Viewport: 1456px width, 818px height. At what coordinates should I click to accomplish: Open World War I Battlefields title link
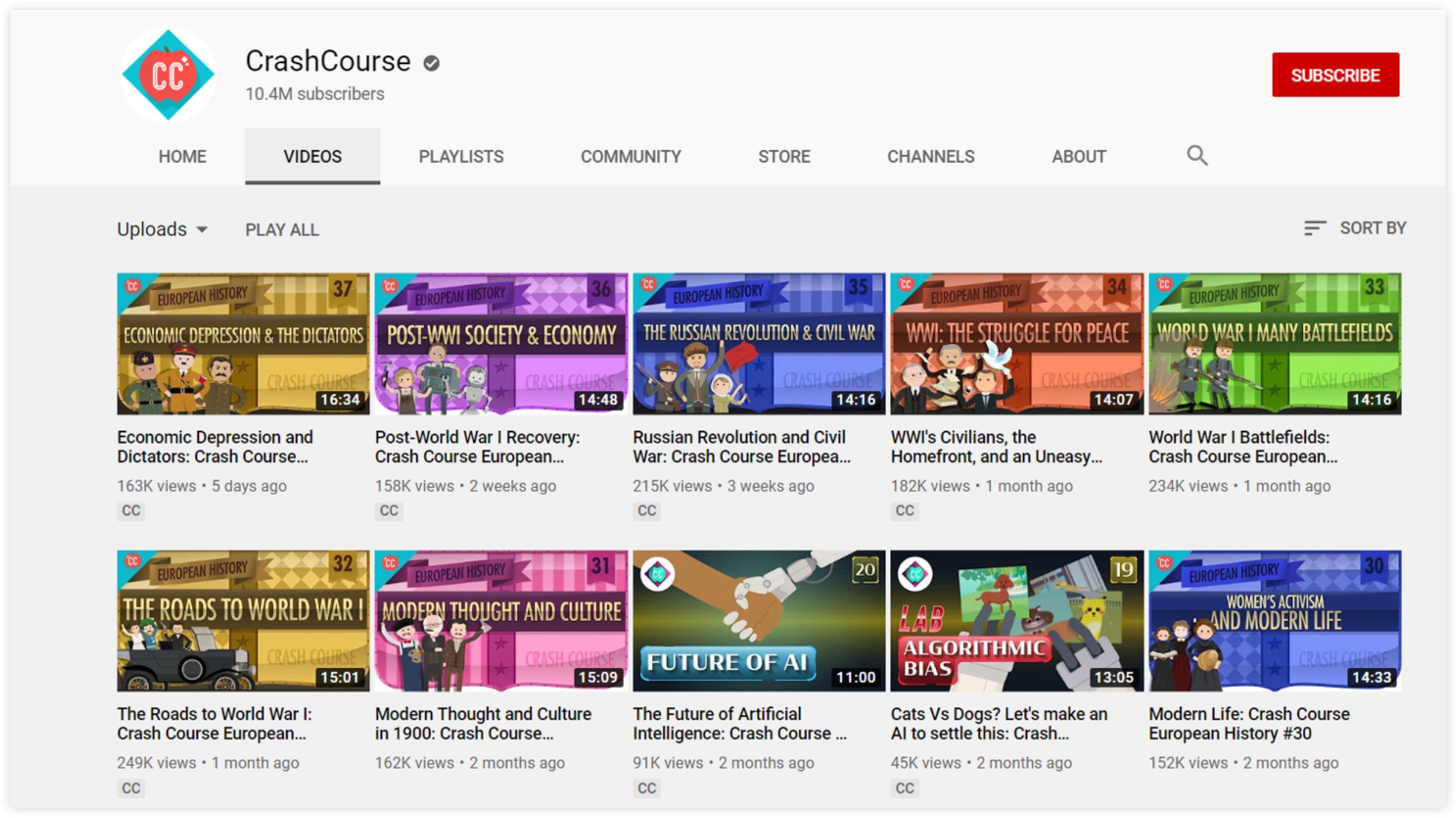[x=1243, y=447]
